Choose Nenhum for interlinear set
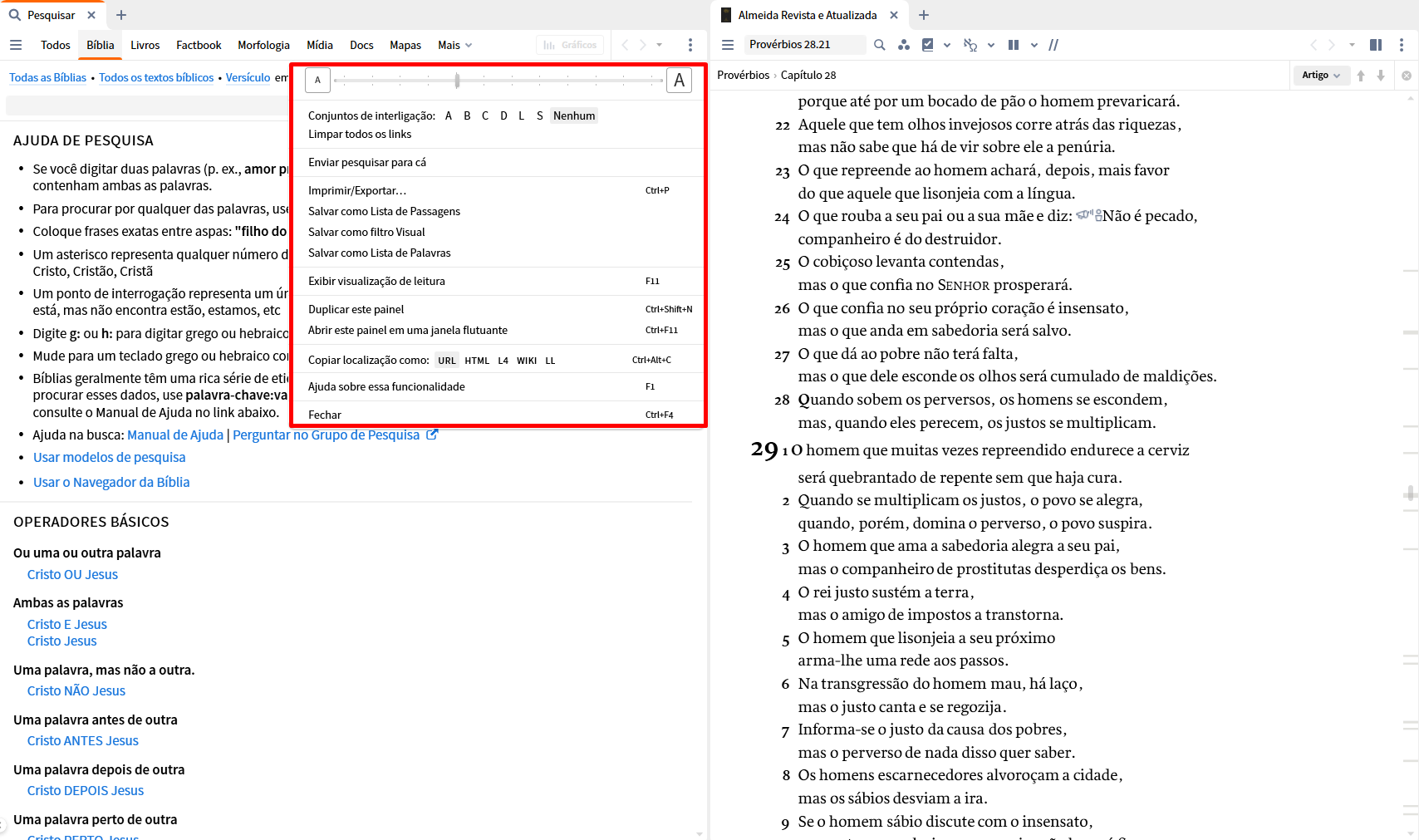 [574, 115]
